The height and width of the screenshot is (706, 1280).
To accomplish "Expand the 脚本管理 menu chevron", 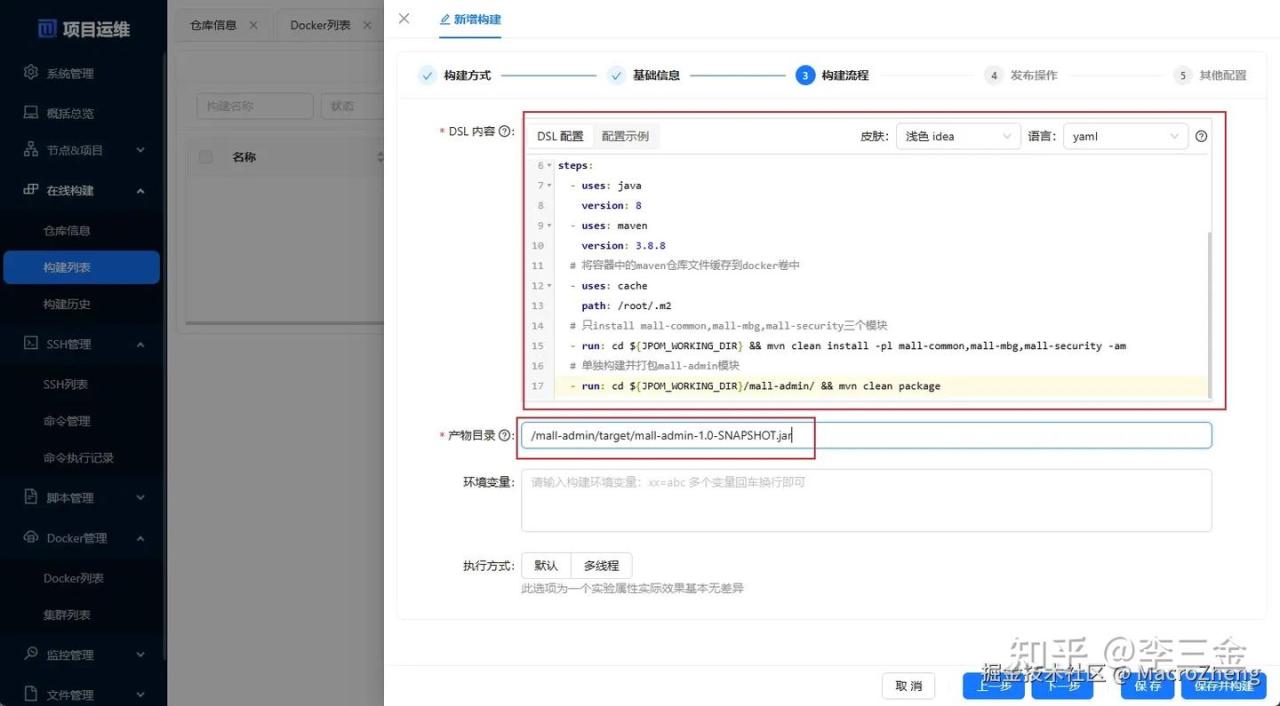I will tap(140, 497).
